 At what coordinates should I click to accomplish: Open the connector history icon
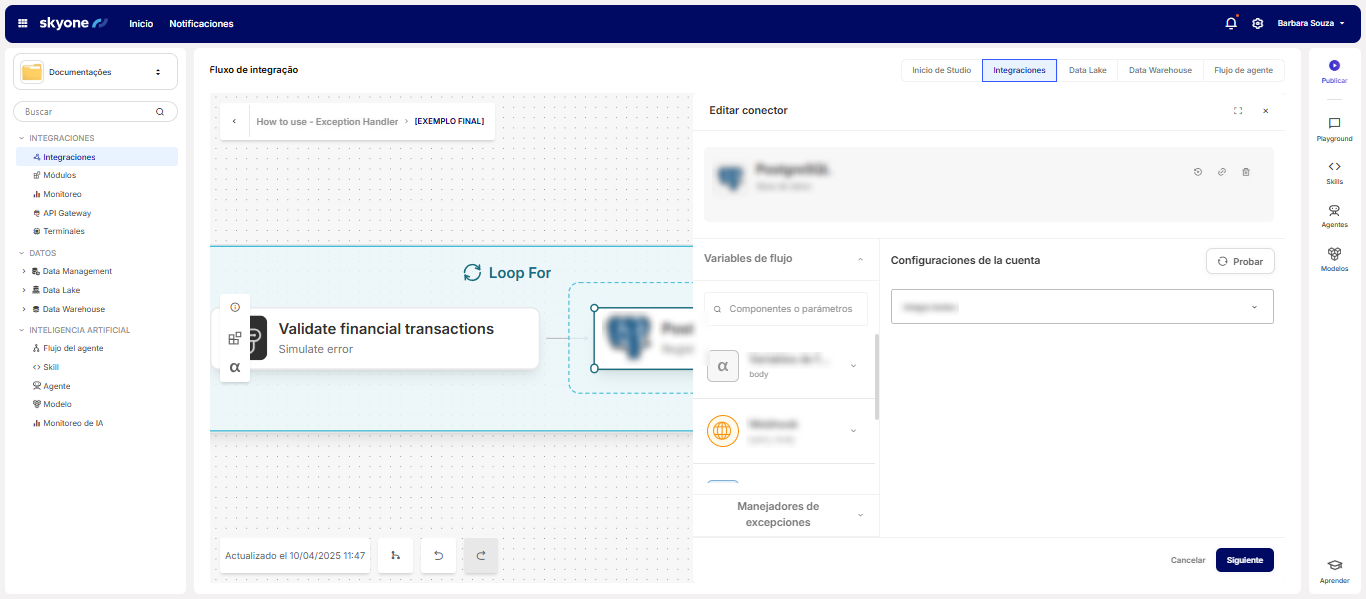tap(1198, 172)
